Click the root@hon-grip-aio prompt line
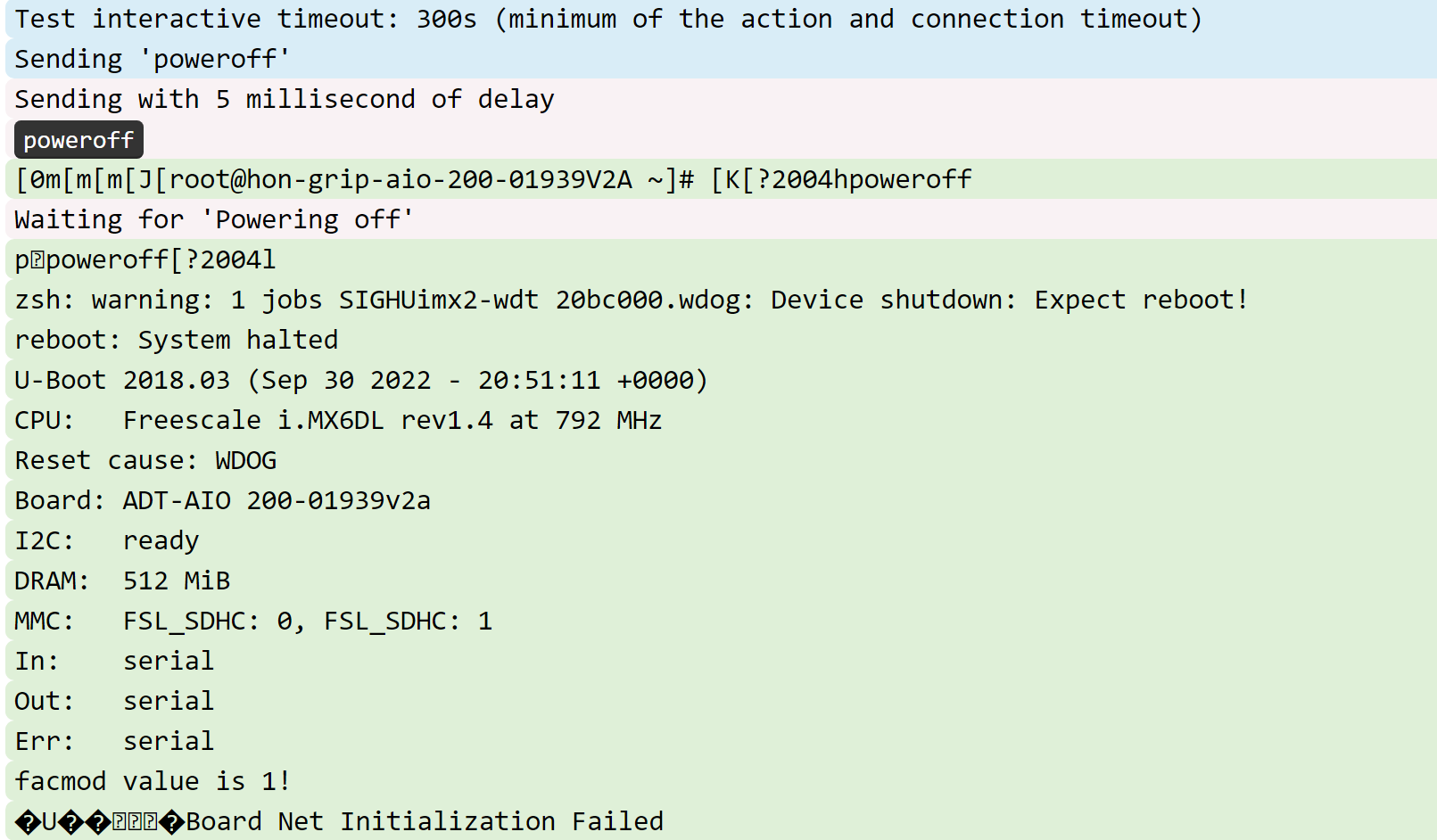Screen dimensions: 1437x840 tap(721, 179)
